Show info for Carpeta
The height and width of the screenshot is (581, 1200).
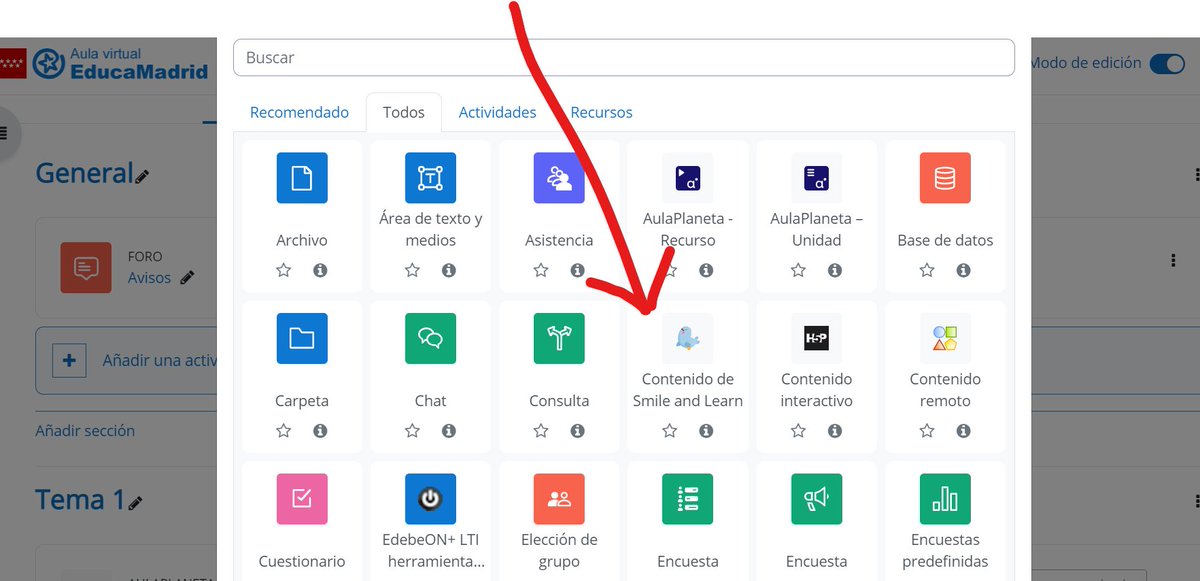tap(320, 431)
